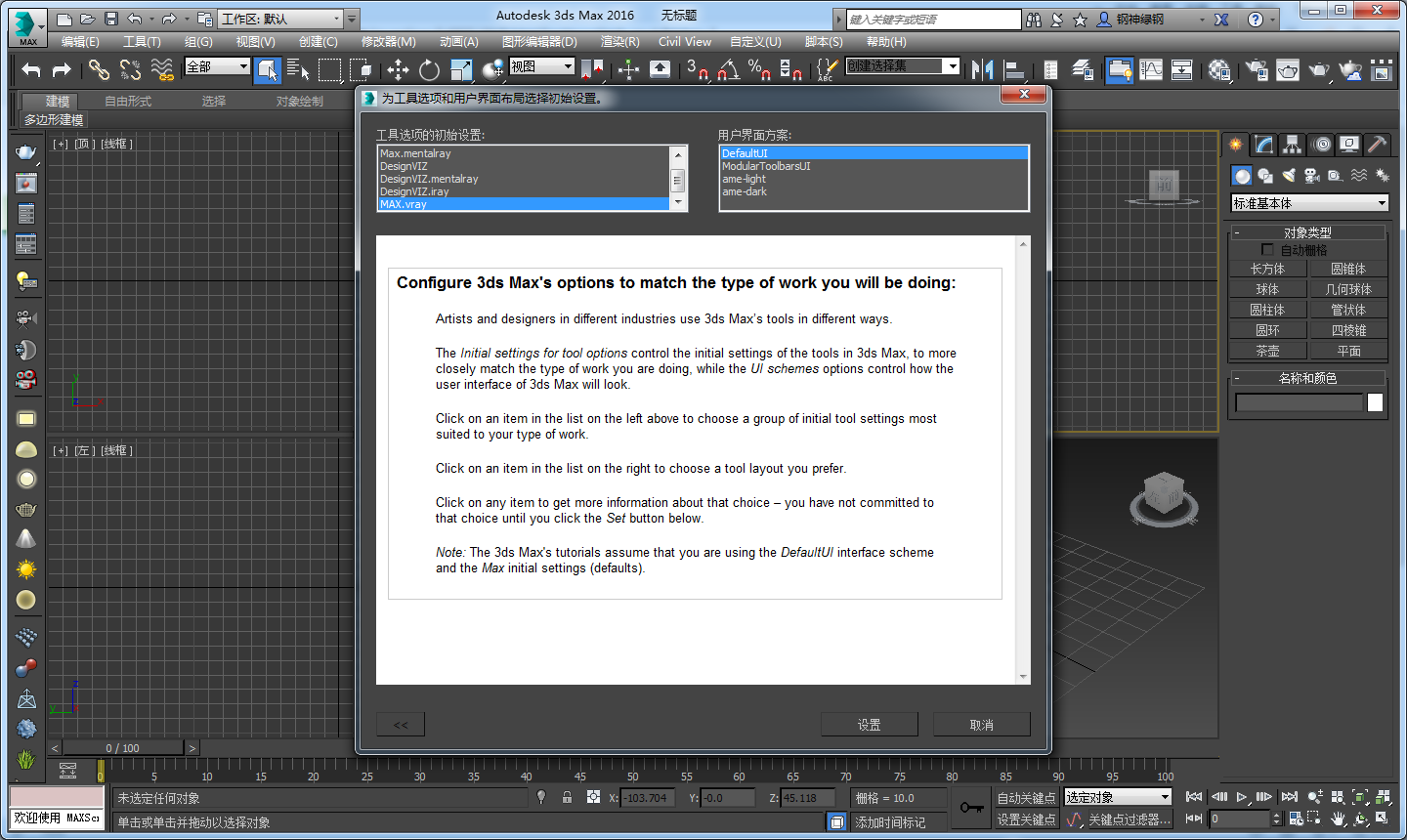This screenshot has height=840, width=1407.
Task: Select the Select and Link tool
Action: pyautogui.click(x=99, y=69)
